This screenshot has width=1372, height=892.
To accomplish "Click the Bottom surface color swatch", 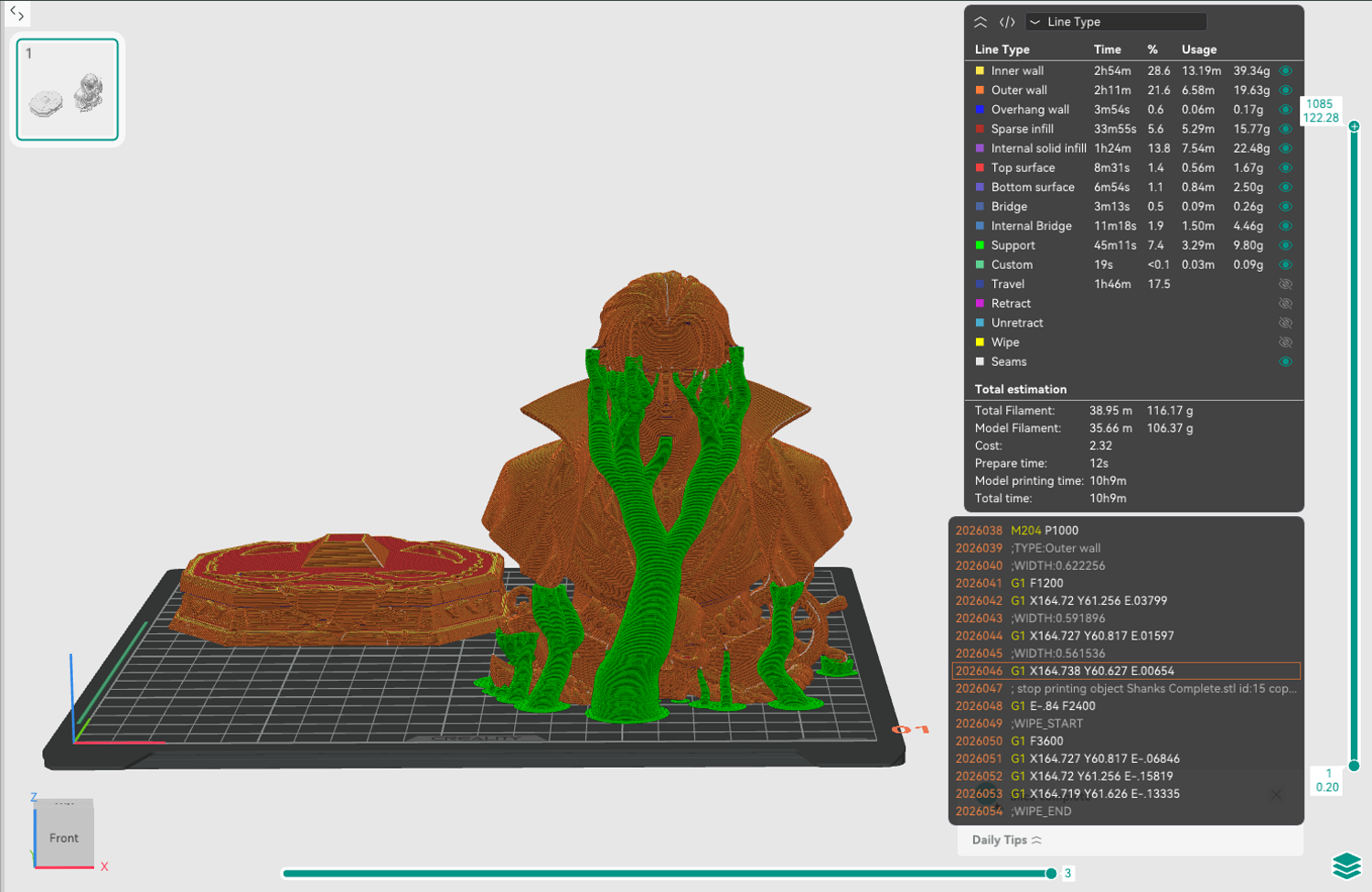I will click(x=980, y=187).
